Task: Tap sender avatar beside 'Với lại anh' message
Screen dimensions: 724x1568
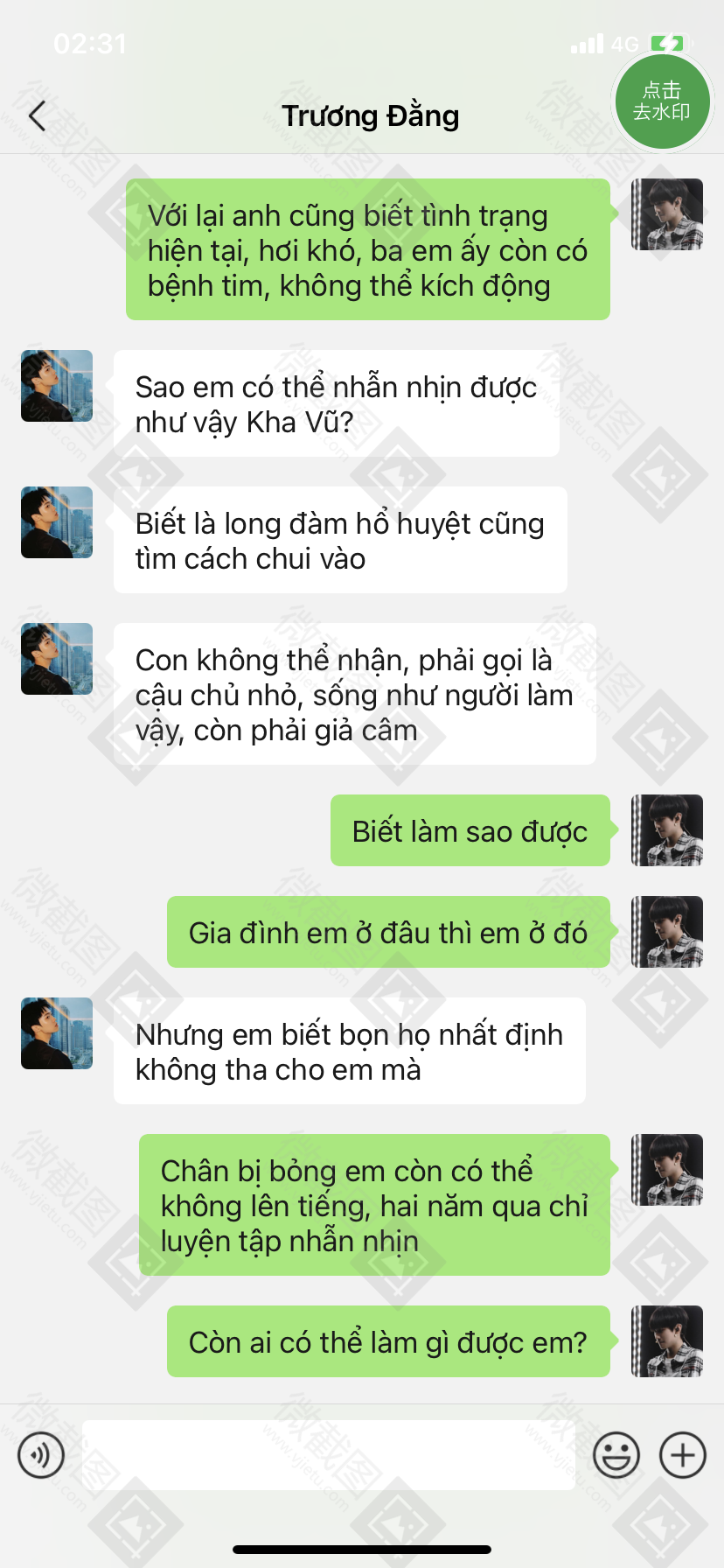Action: pyautogui.click(x=667, y=214)
